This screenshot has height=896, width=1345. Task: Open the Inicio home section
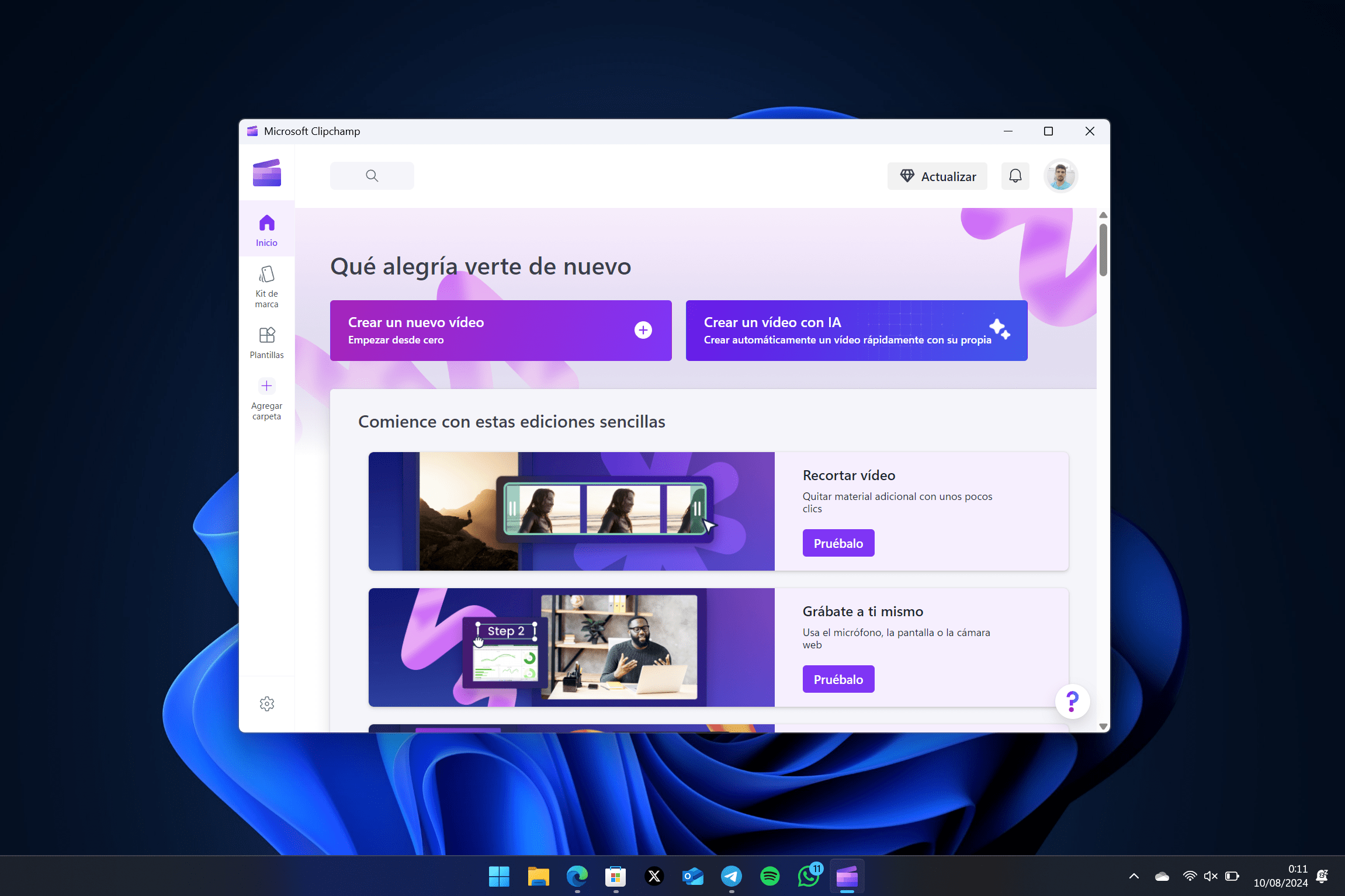[266, 229]
